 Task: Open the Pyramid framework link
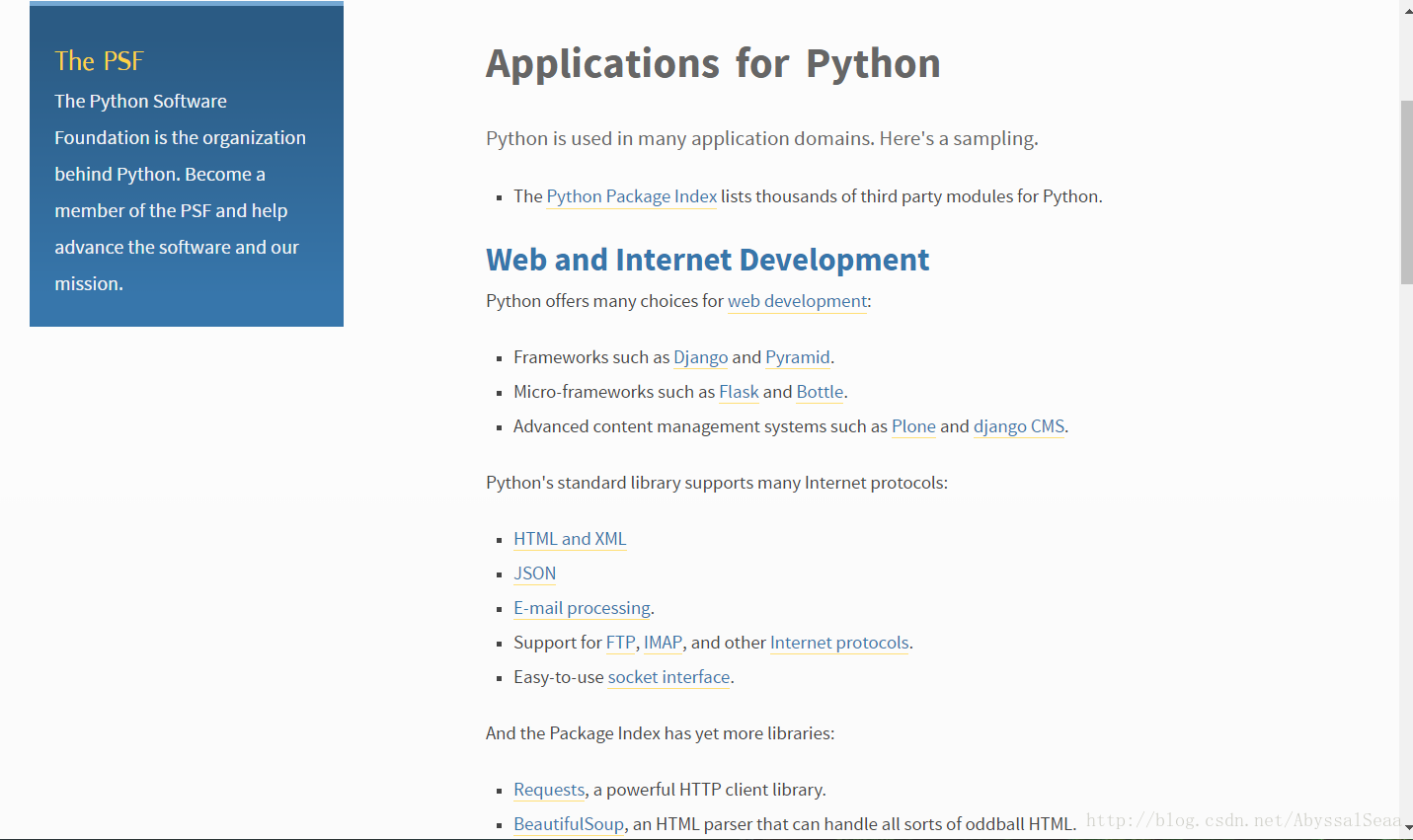point(798,357)
